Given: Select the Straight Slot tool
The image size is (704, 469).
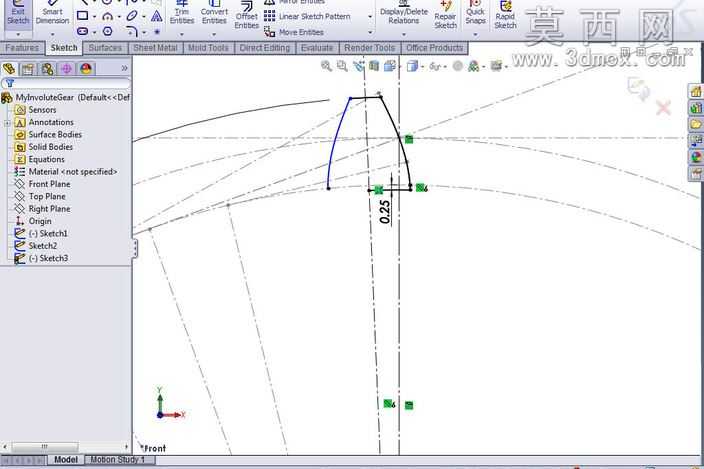Looking at the screenshot, I should tap(83, 31).
